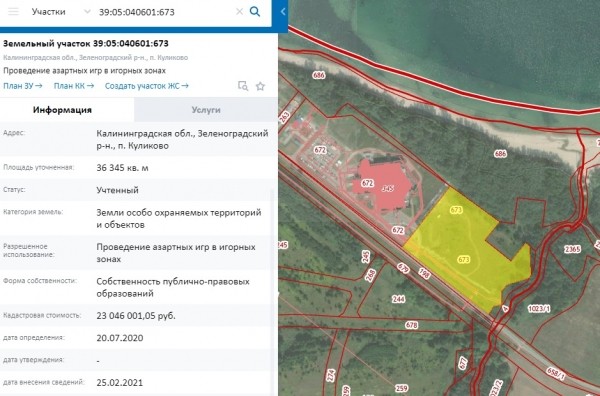Image resolution: width=600 pixels, height=396 pixels.
Task: Clear the search field with X icon
Action: point(240,12)
